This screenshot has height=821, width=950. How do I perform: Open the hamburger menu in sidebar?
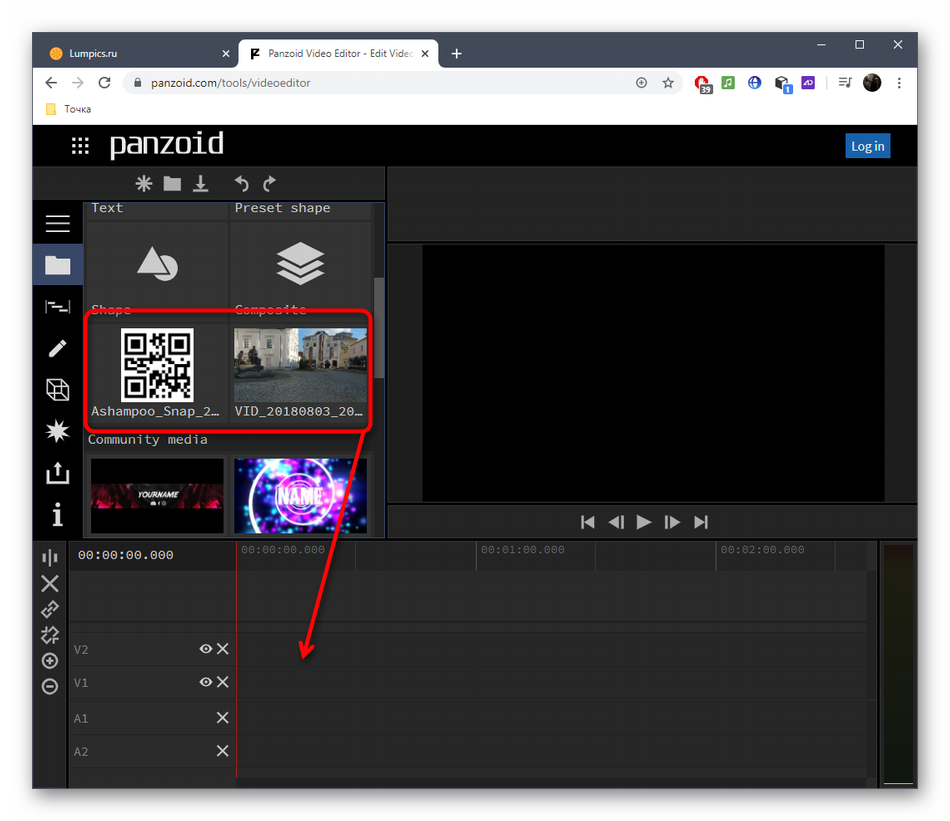57,224
